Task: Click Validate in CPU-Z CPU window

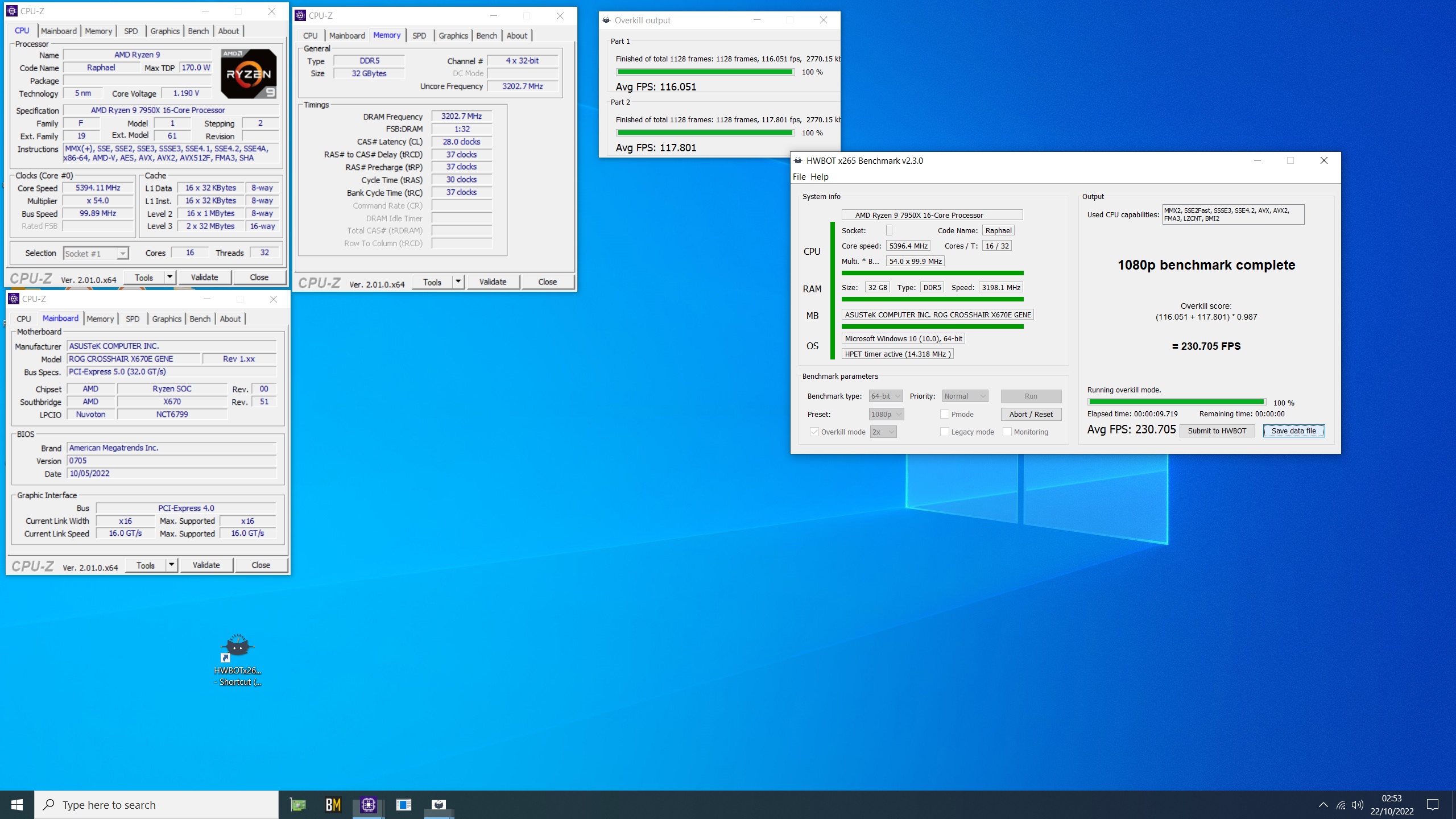Action: 204,278
